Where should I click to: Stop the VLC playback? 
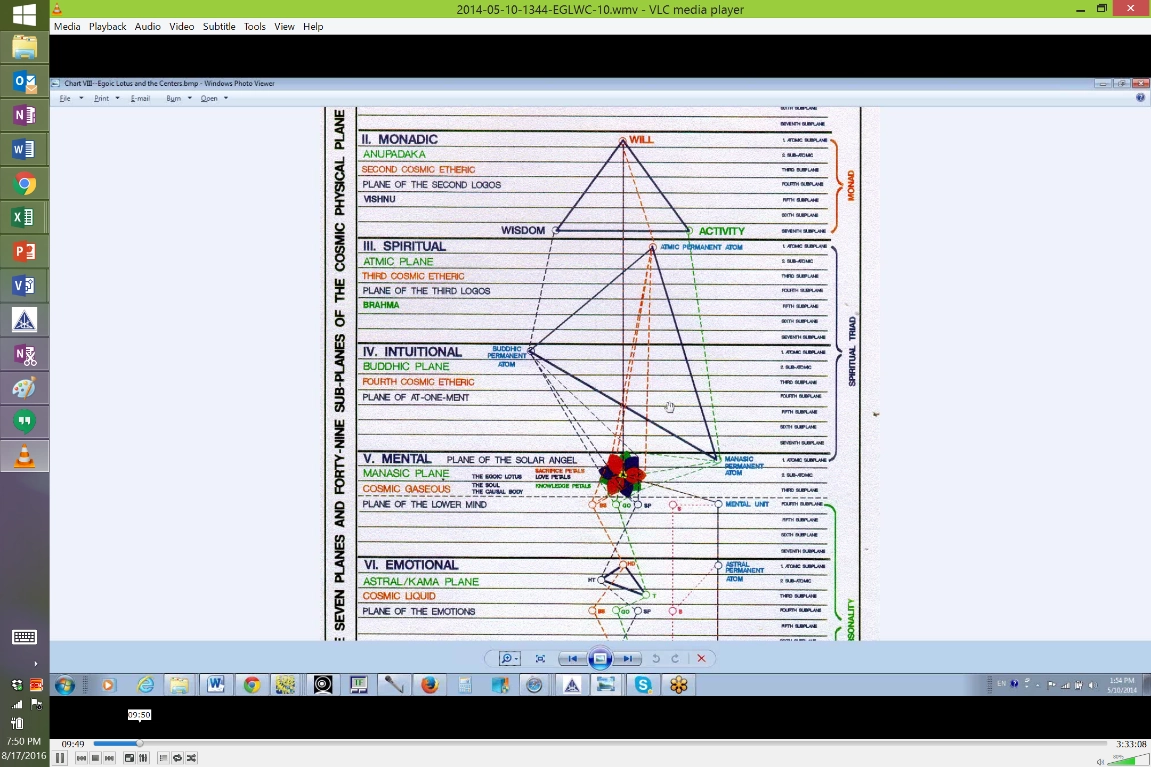click(x=95, y=757)
